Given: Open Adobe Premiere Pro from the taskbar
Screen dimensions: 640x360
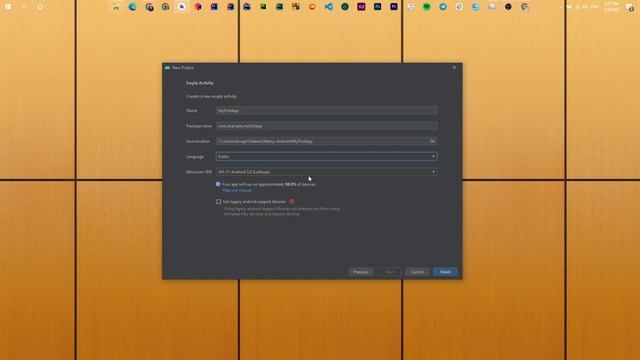Looking at the screenshot, I should coord(394,7).
